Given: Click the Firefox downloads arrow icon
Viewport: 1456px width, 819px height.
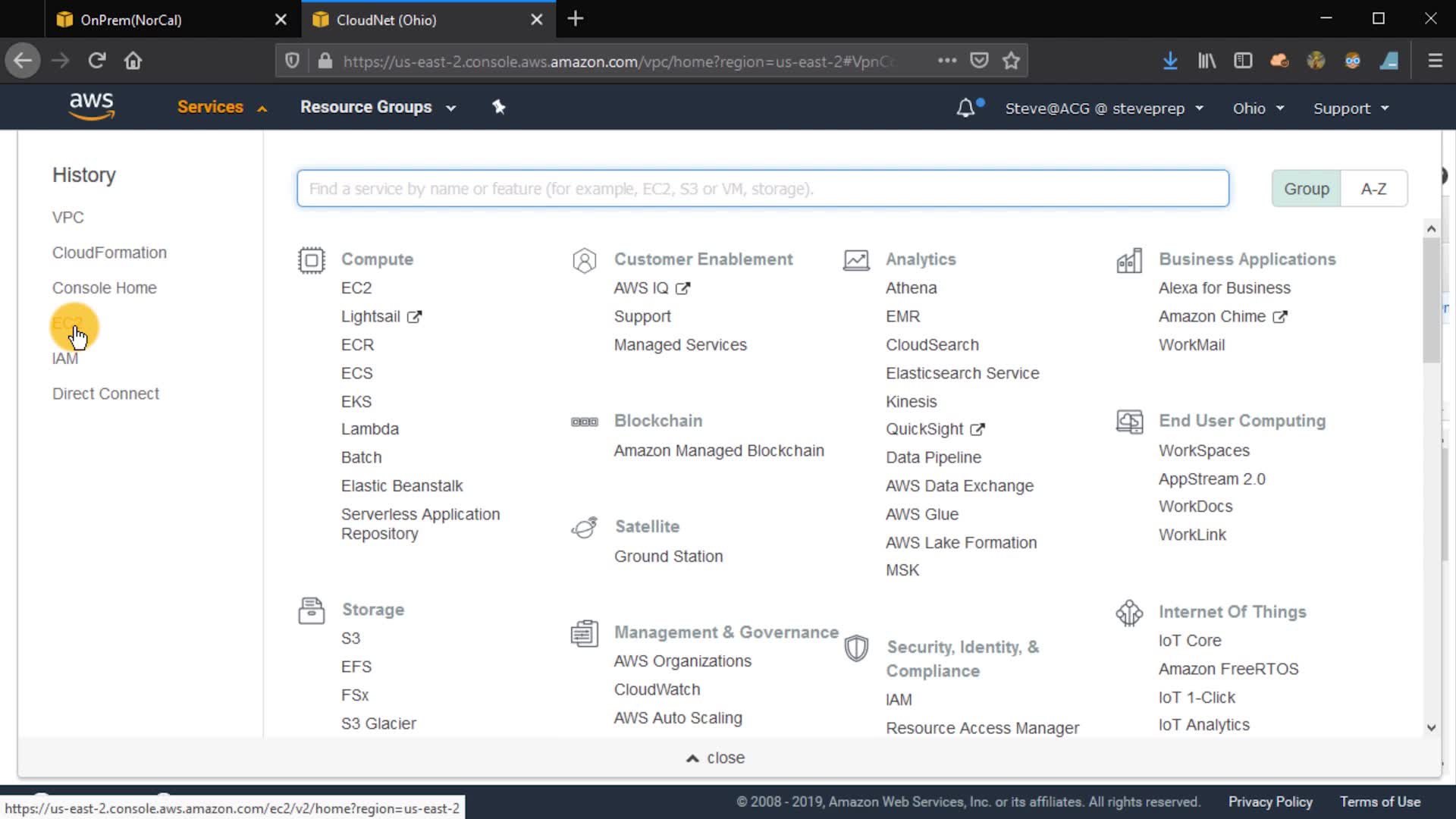Looking at the screenshot, I should [1170, 61].
